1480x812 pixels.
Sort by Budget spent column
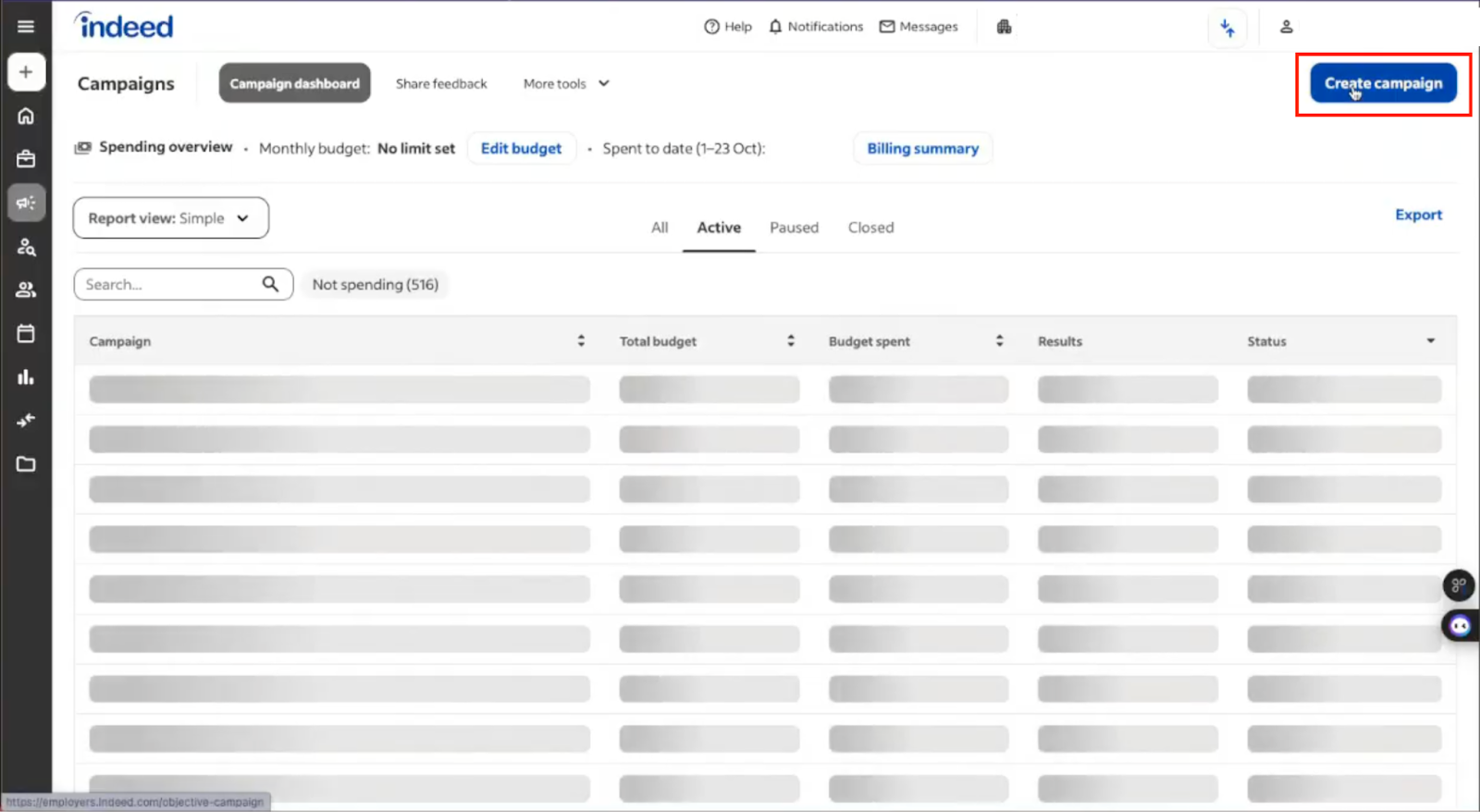pyautogui.click(x=999, y=341)
